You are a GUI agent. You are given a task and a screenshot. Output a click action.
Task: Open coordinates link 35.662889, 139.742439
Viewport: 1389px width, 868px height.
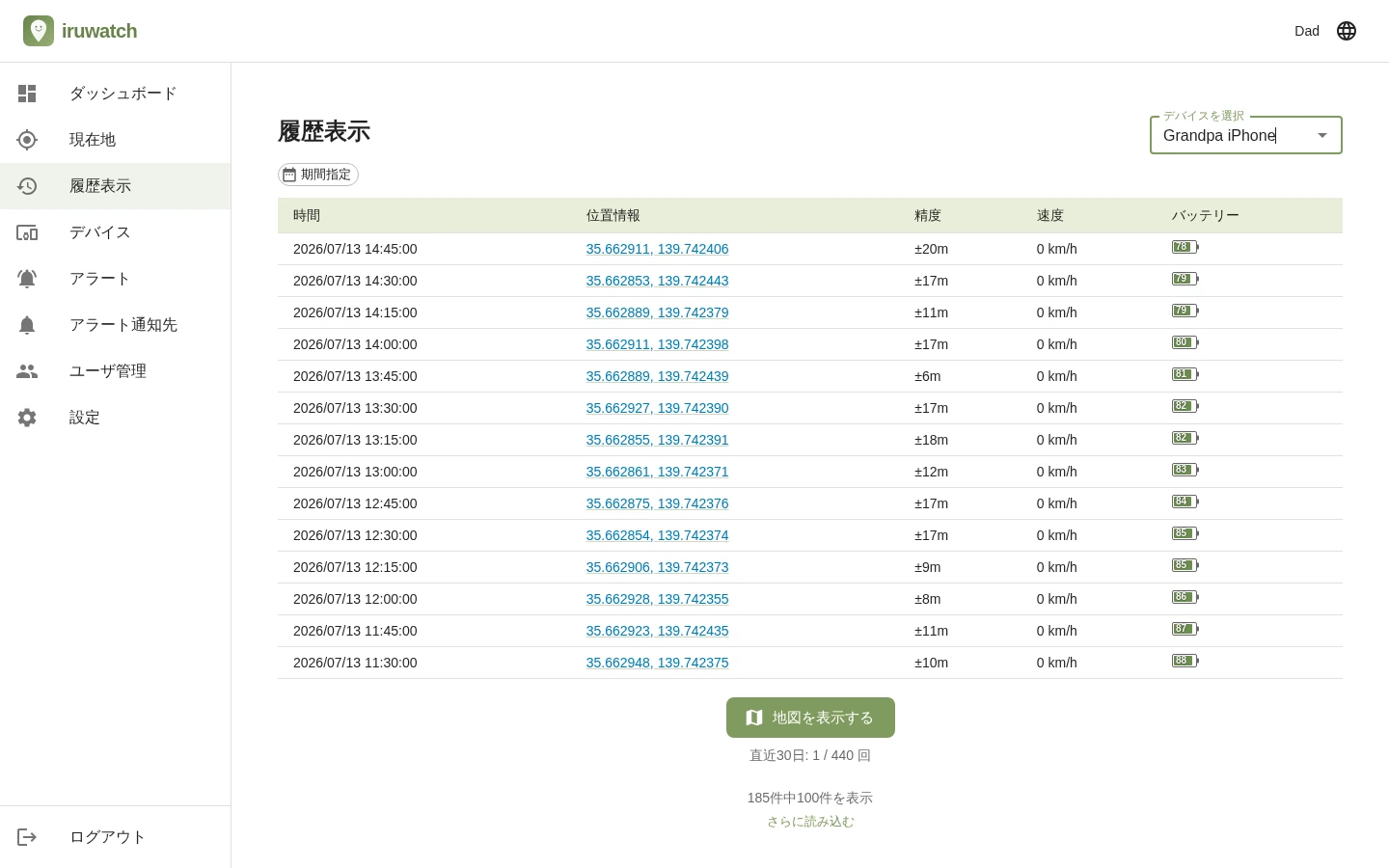point(658,376)
